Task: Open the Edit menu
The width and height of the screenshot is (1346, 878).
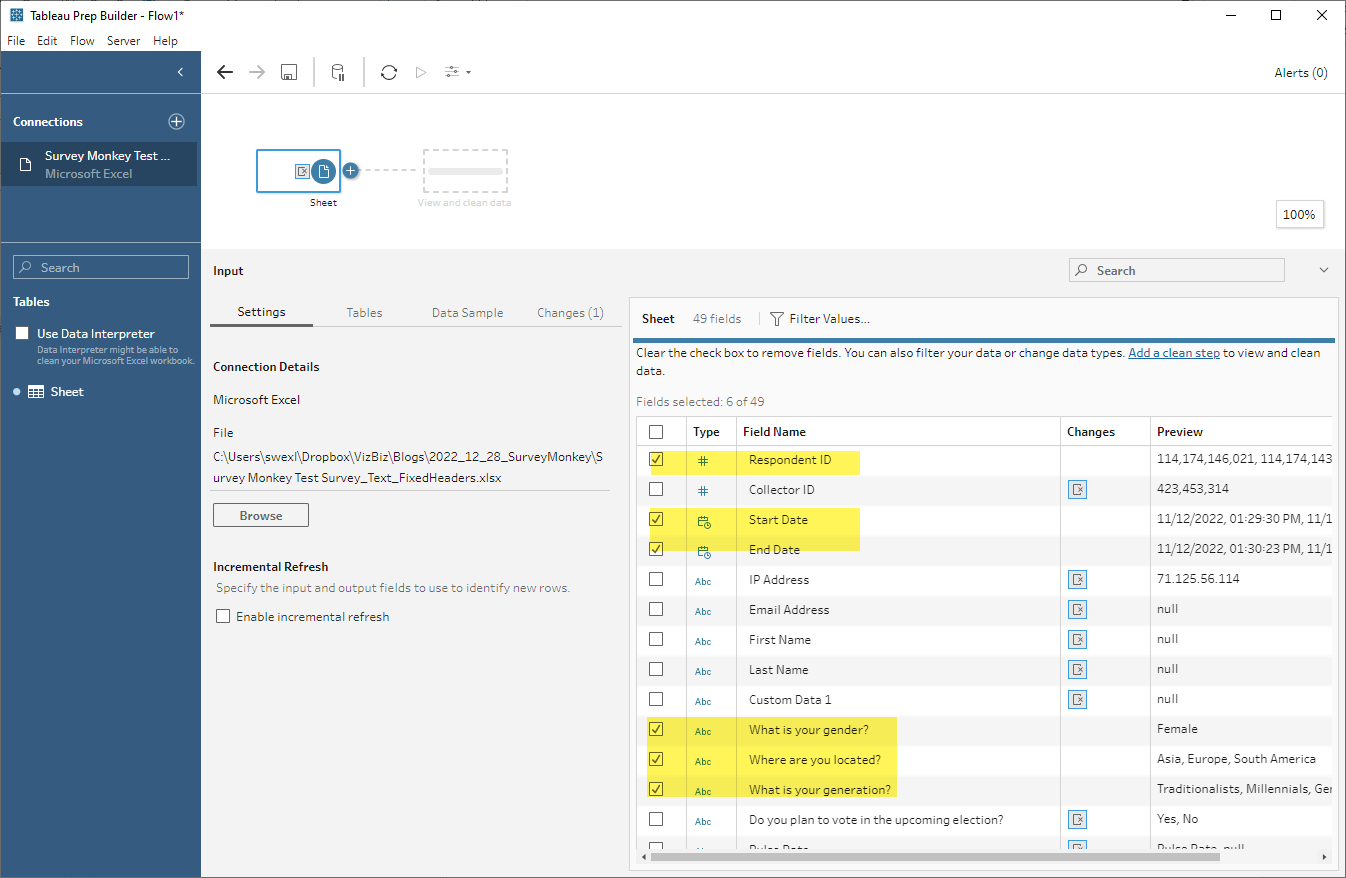Action: pyautogui.click(x=47, y=41)
